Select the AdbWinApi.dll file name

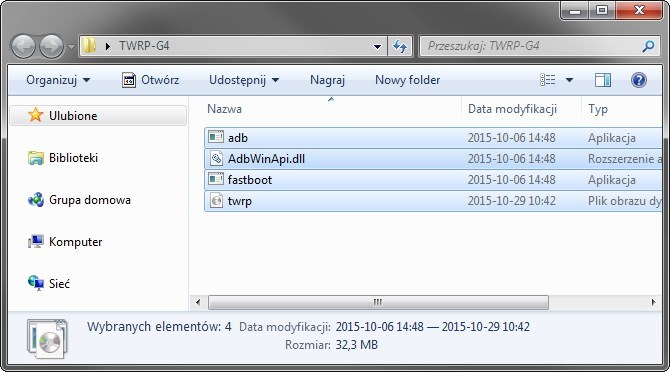pyautogui.click(x=266, y=159)
